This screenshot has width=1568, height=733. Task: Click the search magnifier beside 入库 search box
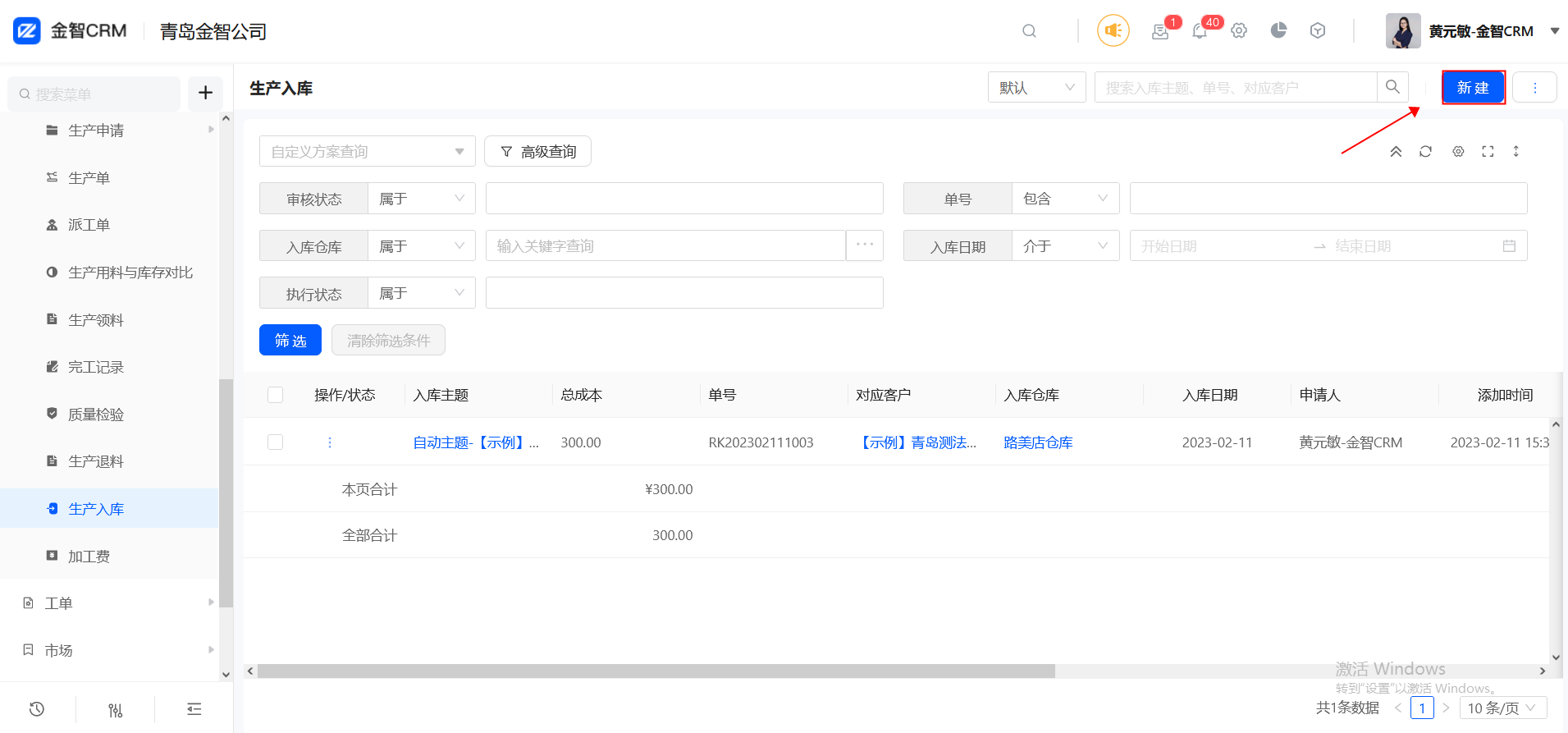tap(1392, 87)
